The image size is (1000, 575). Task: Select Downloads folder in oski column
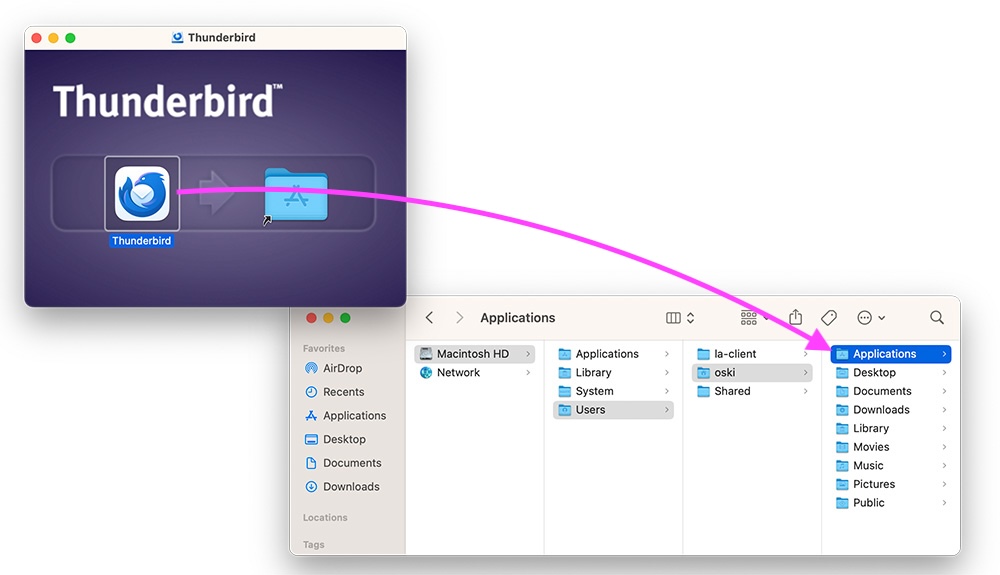891,409
